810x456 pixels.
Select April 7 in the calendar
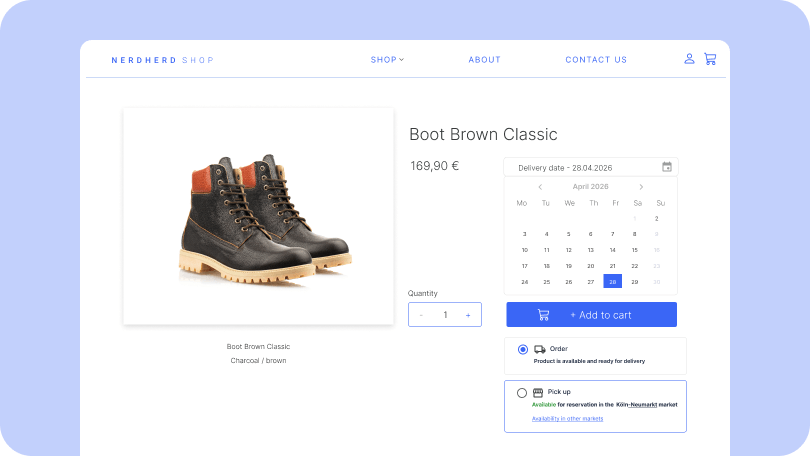pos(613,234)
